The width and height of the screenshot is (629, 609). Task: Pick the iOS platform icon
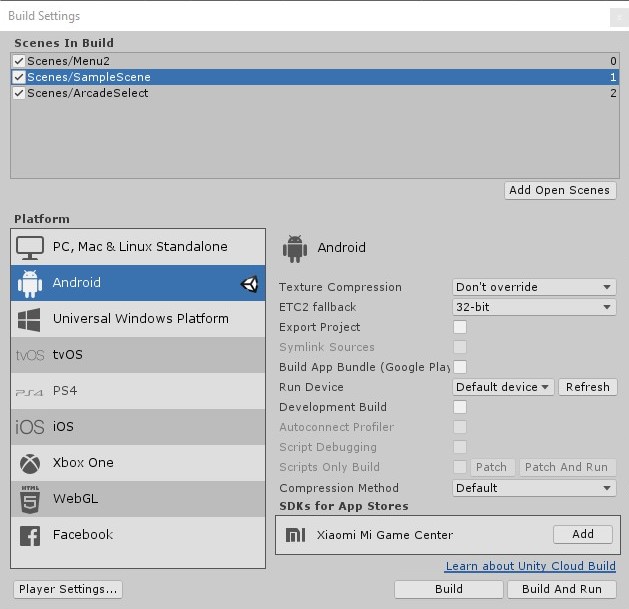click(30, 427)
